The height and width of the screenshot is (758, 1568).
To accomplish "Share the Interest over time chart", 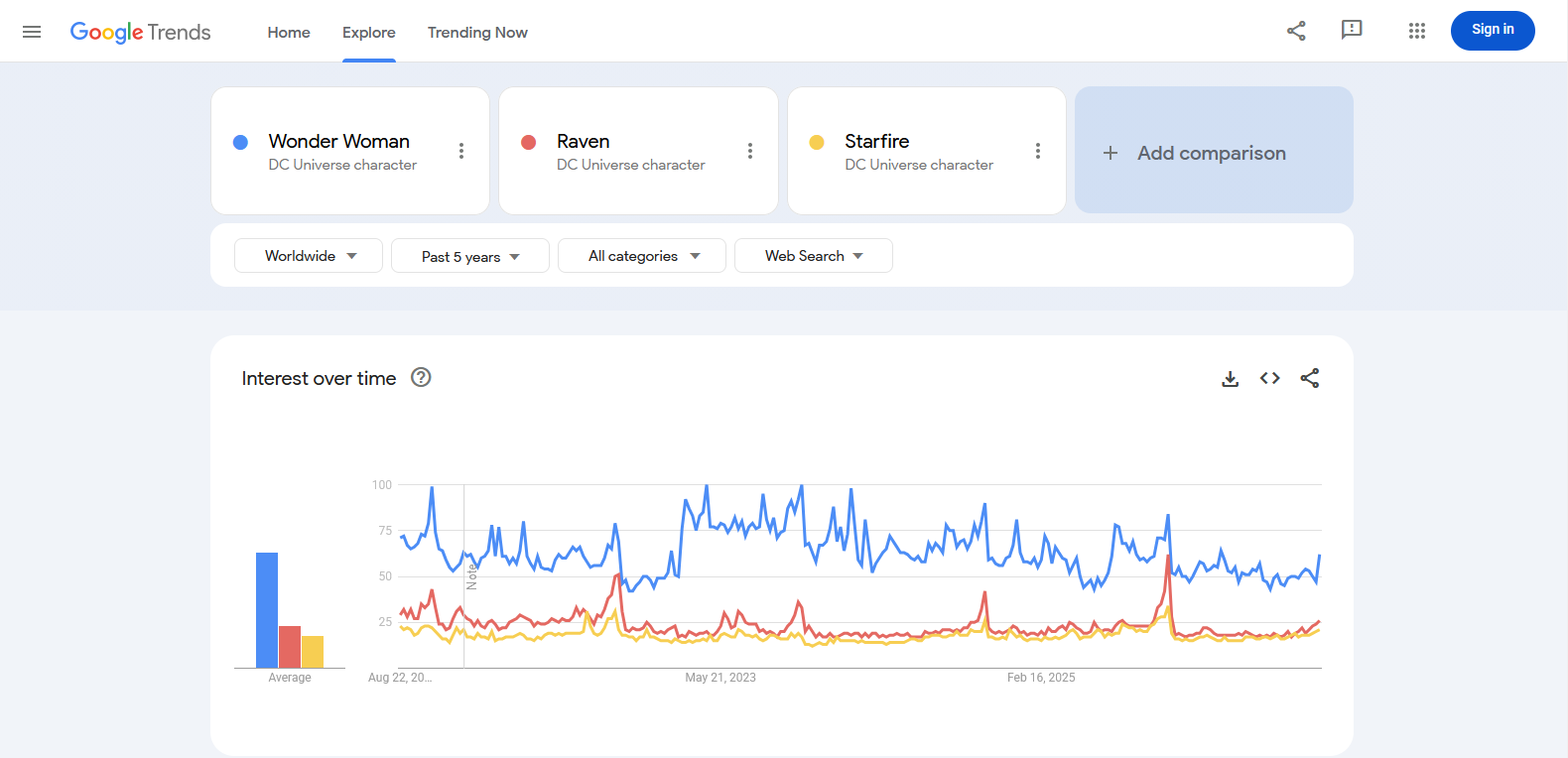I will [1310, 378].
